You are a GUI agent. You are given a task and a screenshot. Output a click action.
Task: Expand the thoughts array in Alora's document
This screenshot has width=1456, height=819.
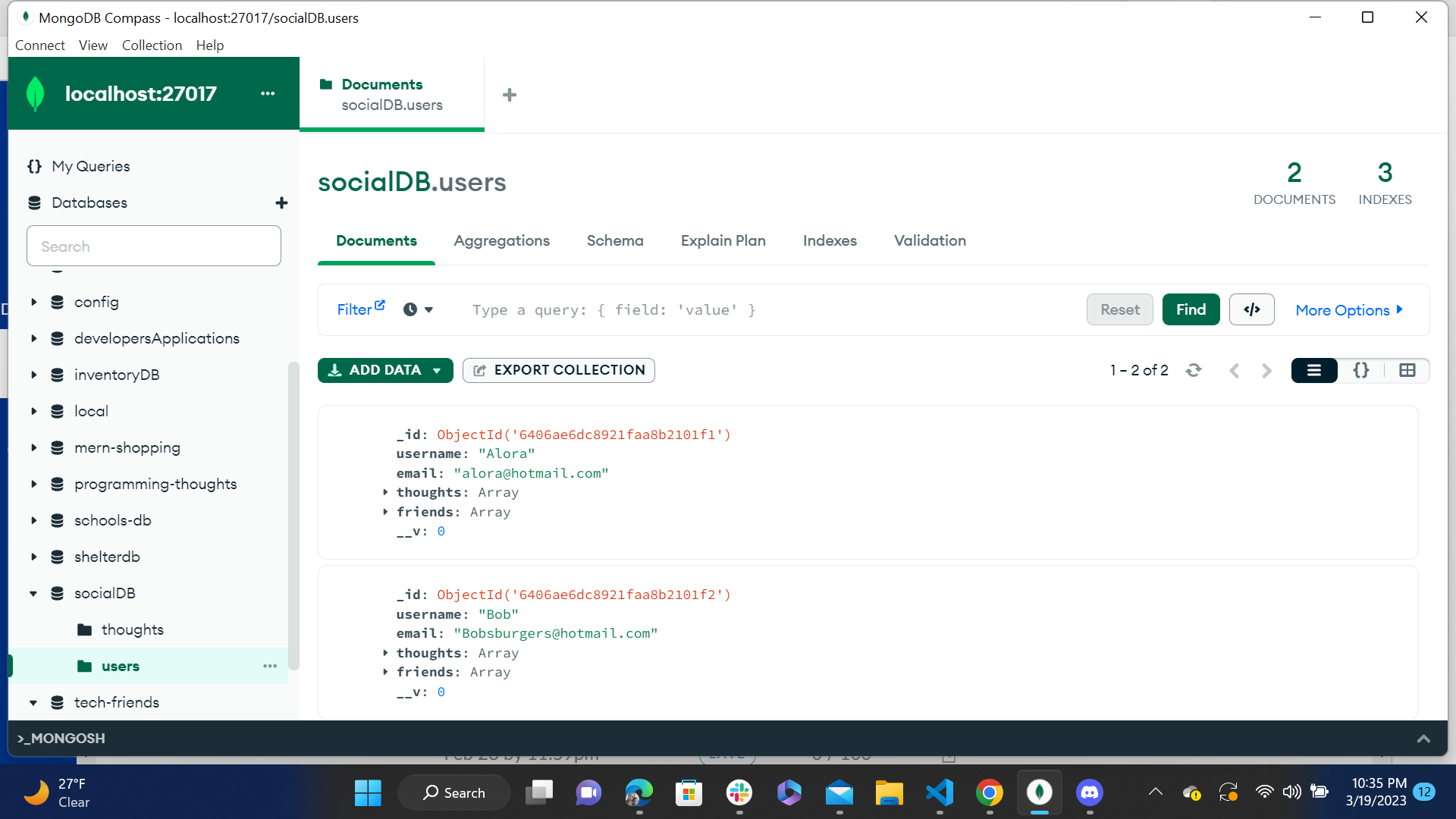point(386,492)
